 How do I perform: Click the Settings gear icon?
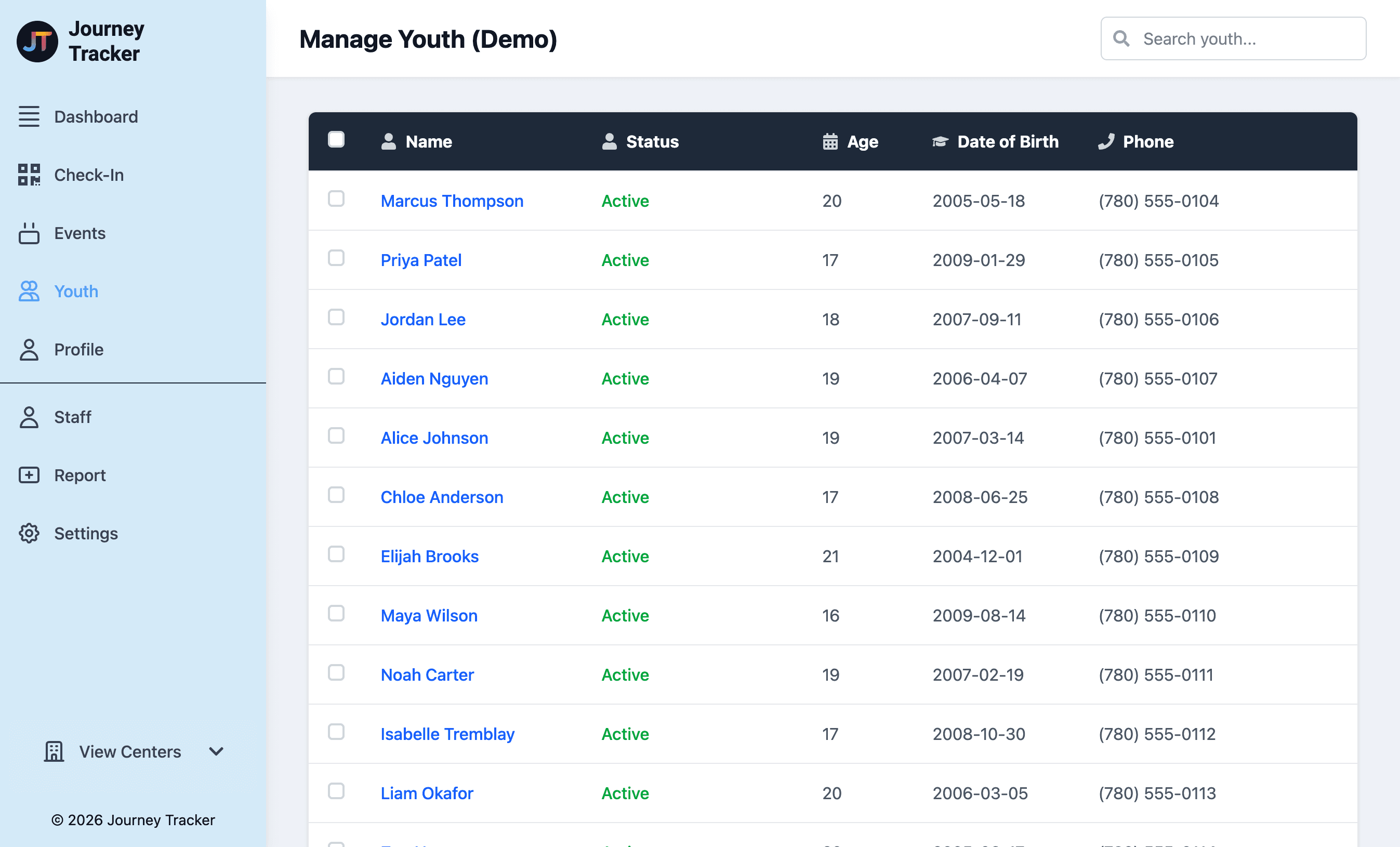[29, 534]
